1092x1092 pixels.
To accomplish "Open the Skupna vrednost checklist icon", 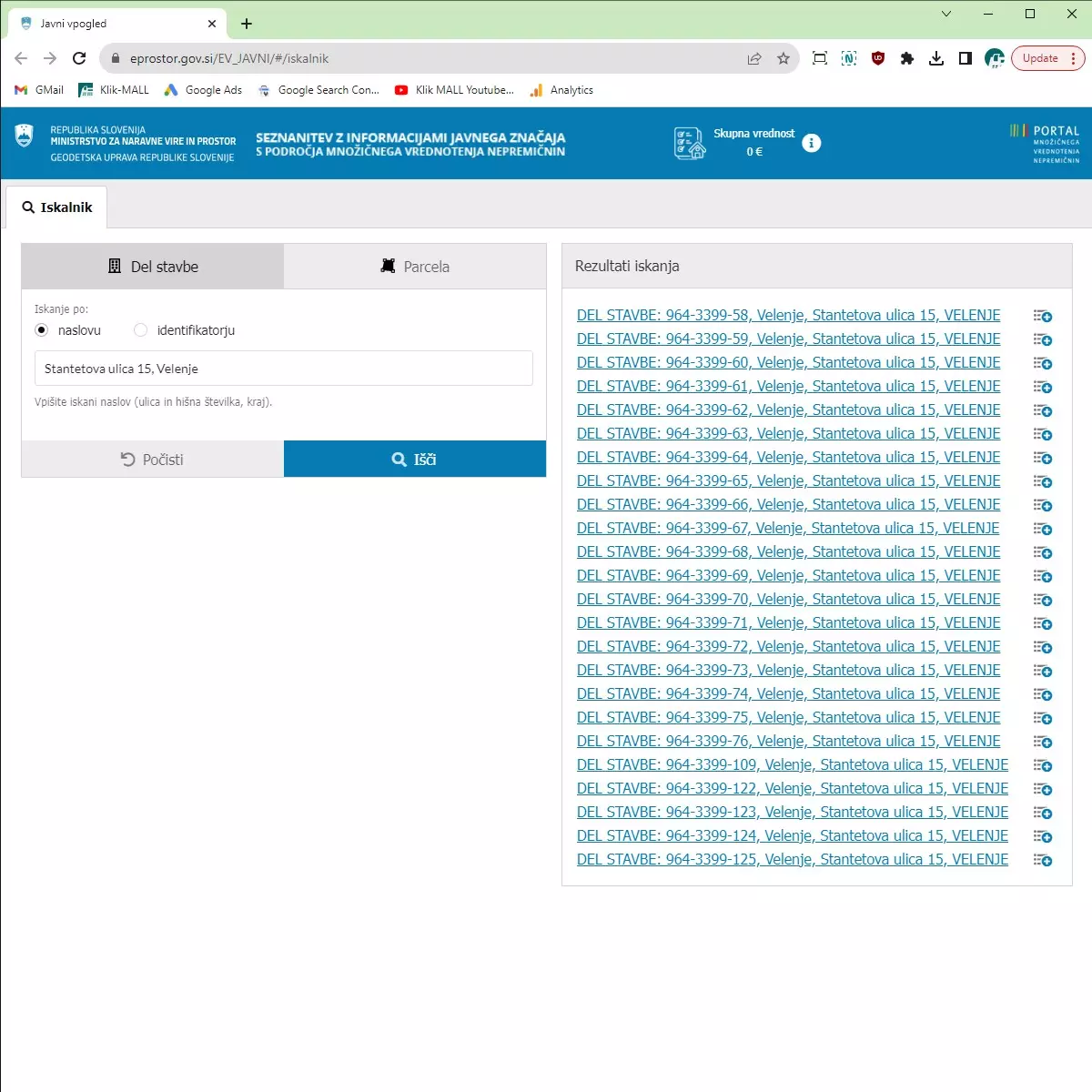I will tap(689, 144).
